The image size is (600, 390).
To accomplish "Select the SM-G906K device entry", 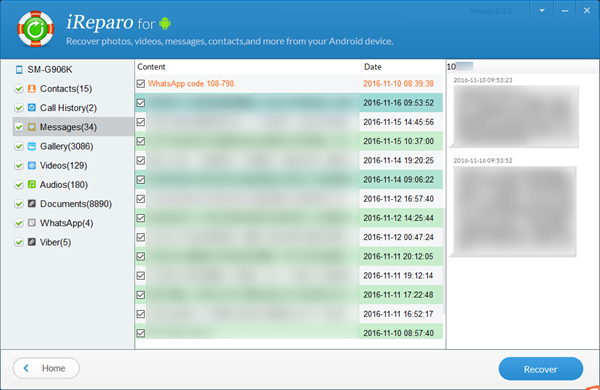I will (50, 69).
